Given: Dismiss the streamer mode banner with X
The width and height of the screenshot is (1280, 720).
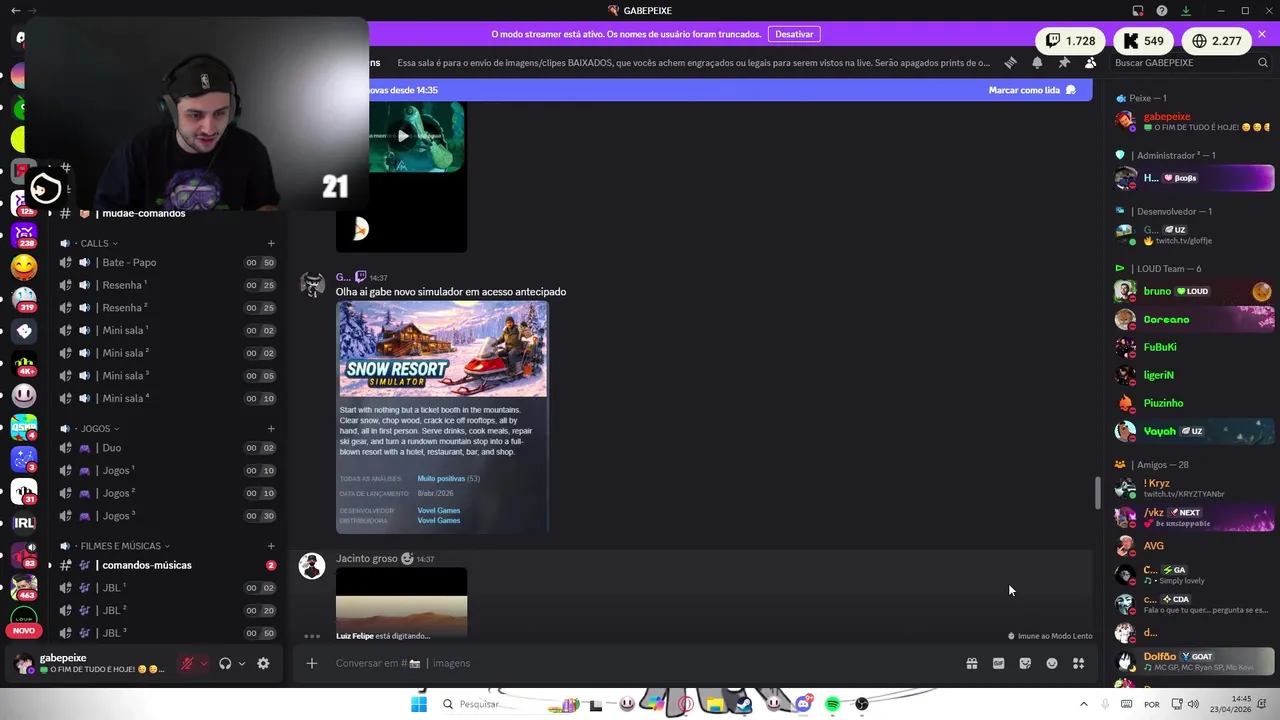Looking at the screenshot, I should [x=1262, y=34].
